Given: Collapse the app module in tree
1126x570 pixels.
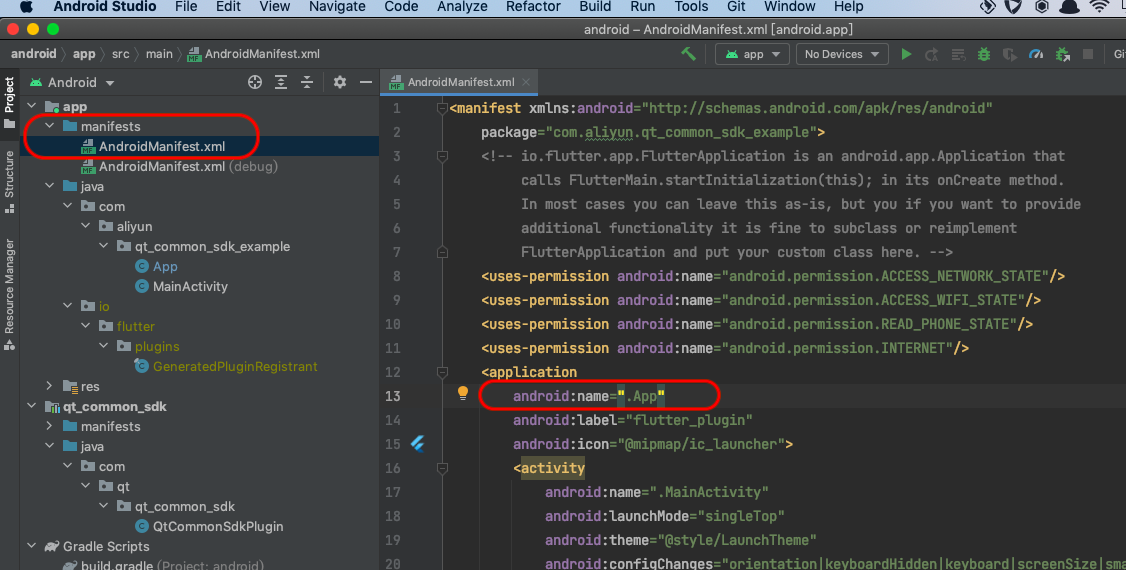Looking at the screenshot, I should pyautogui.click(x=32, y=106).
